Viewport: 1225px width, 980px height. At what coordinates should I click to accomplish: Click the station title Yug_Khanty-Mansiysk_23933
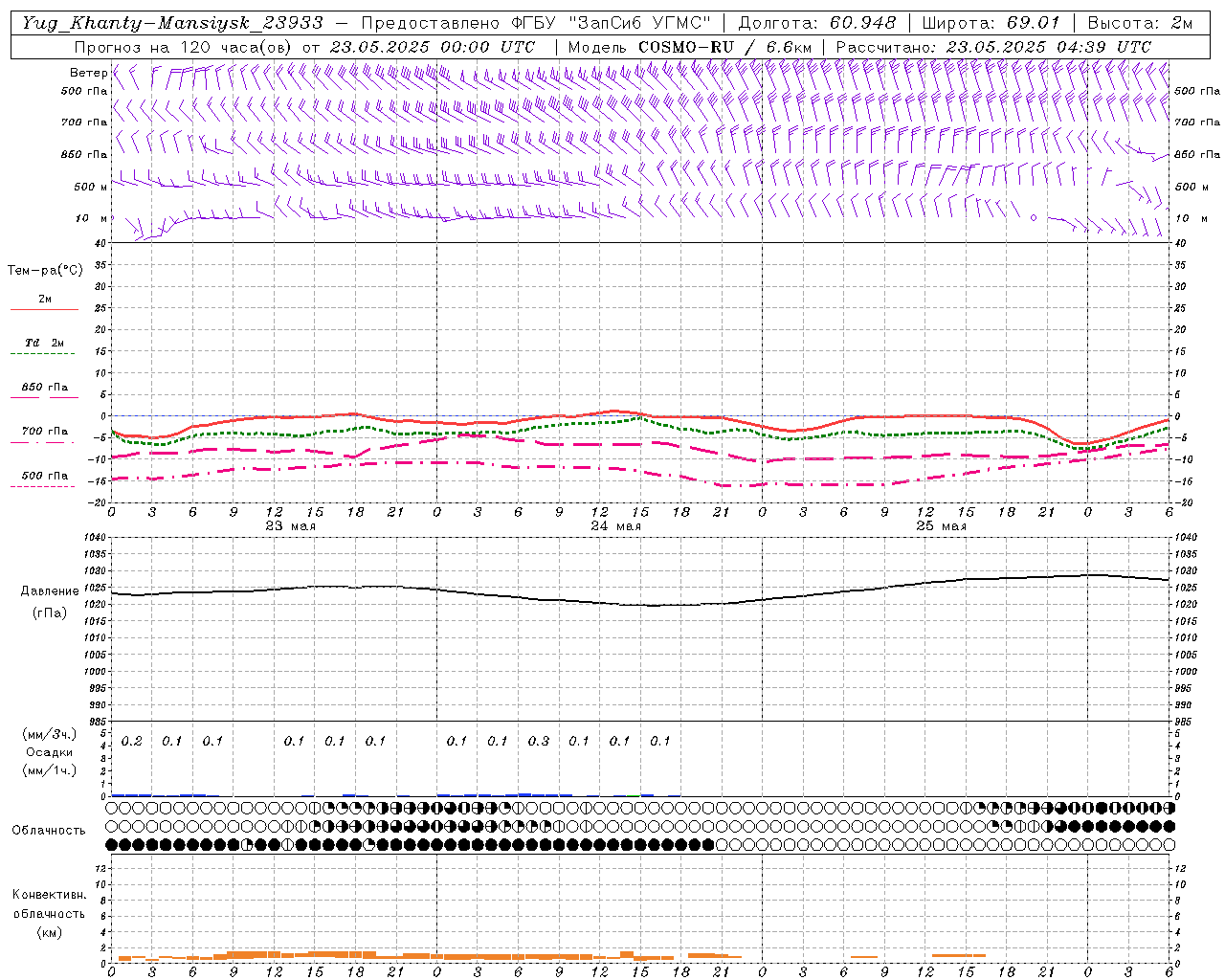[x=172, y=23]
